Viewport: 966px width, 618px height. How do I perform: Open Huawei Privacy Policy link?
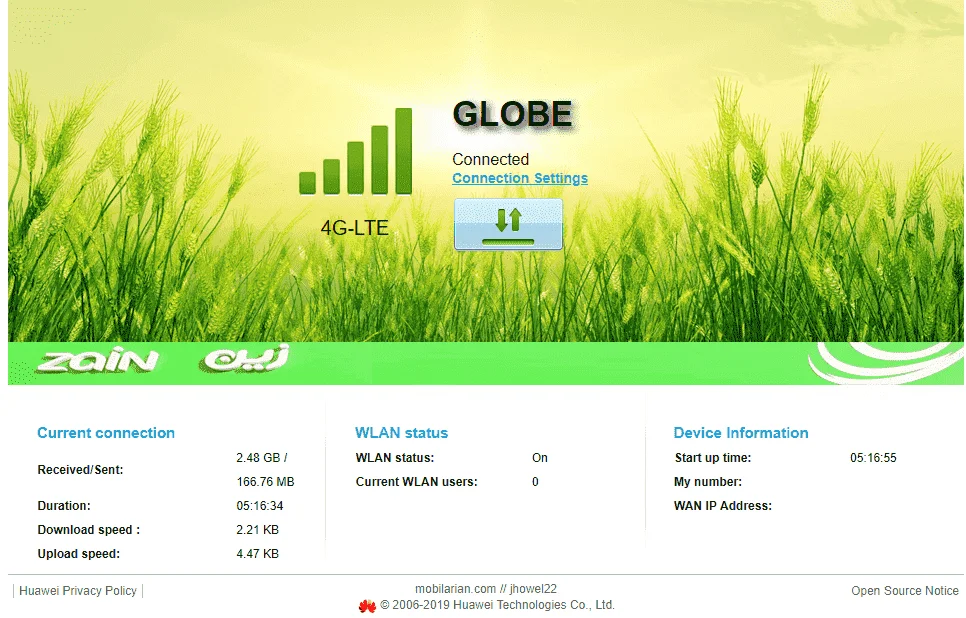78,591
